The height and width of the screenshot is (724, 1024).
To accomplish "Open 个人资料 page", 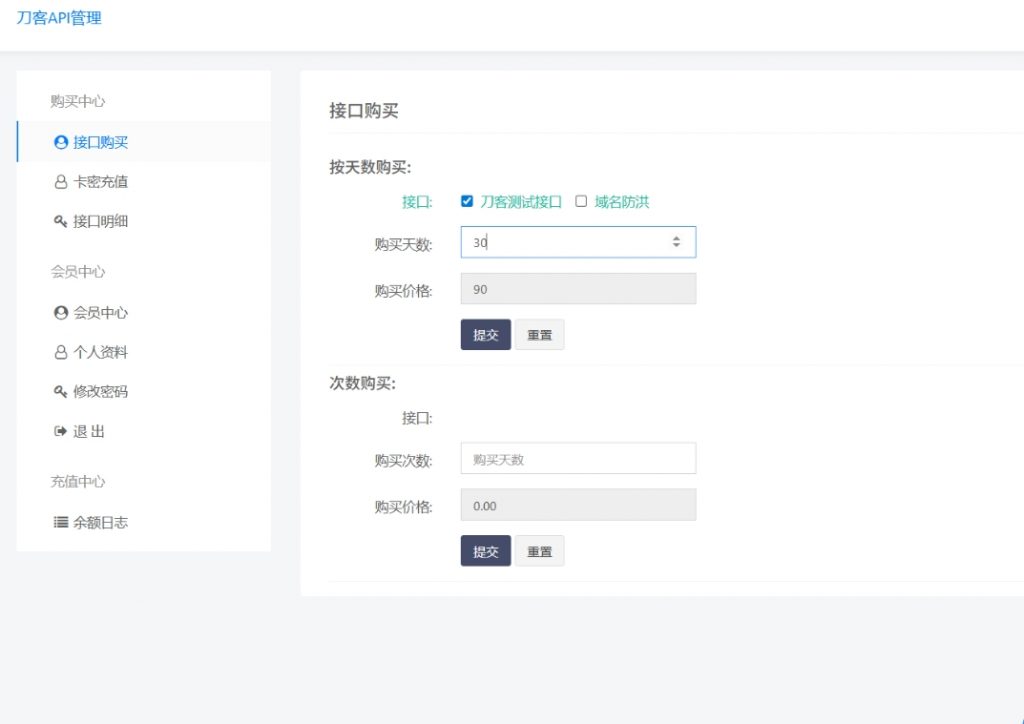I will tap(144, 353).
